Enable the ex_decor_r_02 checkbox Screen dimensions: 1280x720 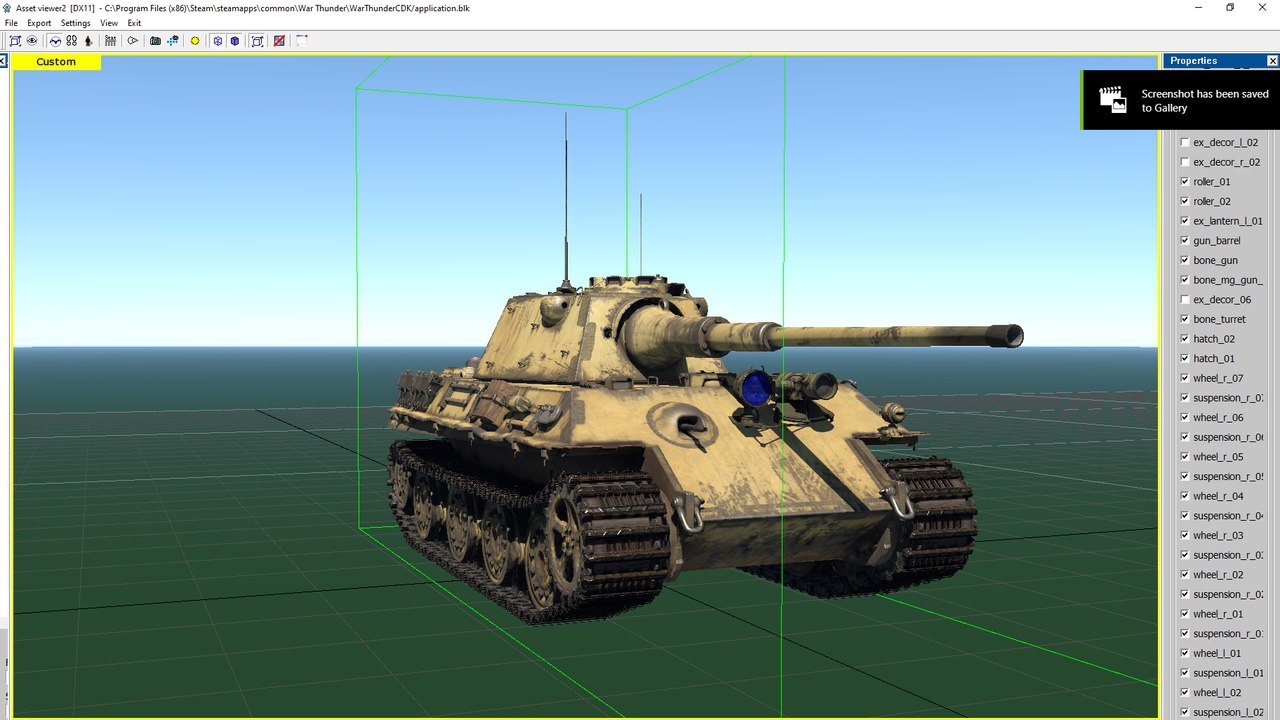1185,162
